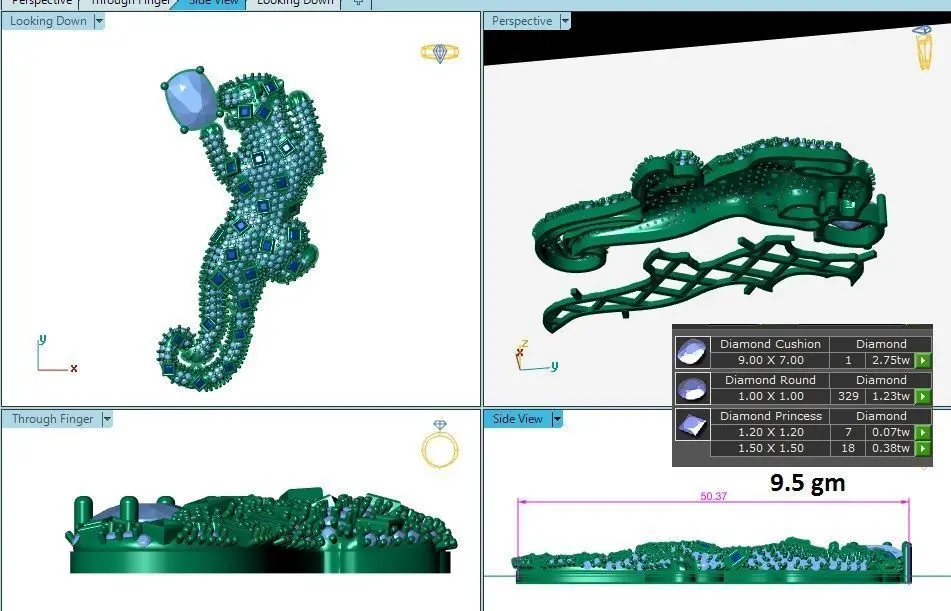Switch to the Perspective tab at top
951x611 pixels.
point(41,2)
